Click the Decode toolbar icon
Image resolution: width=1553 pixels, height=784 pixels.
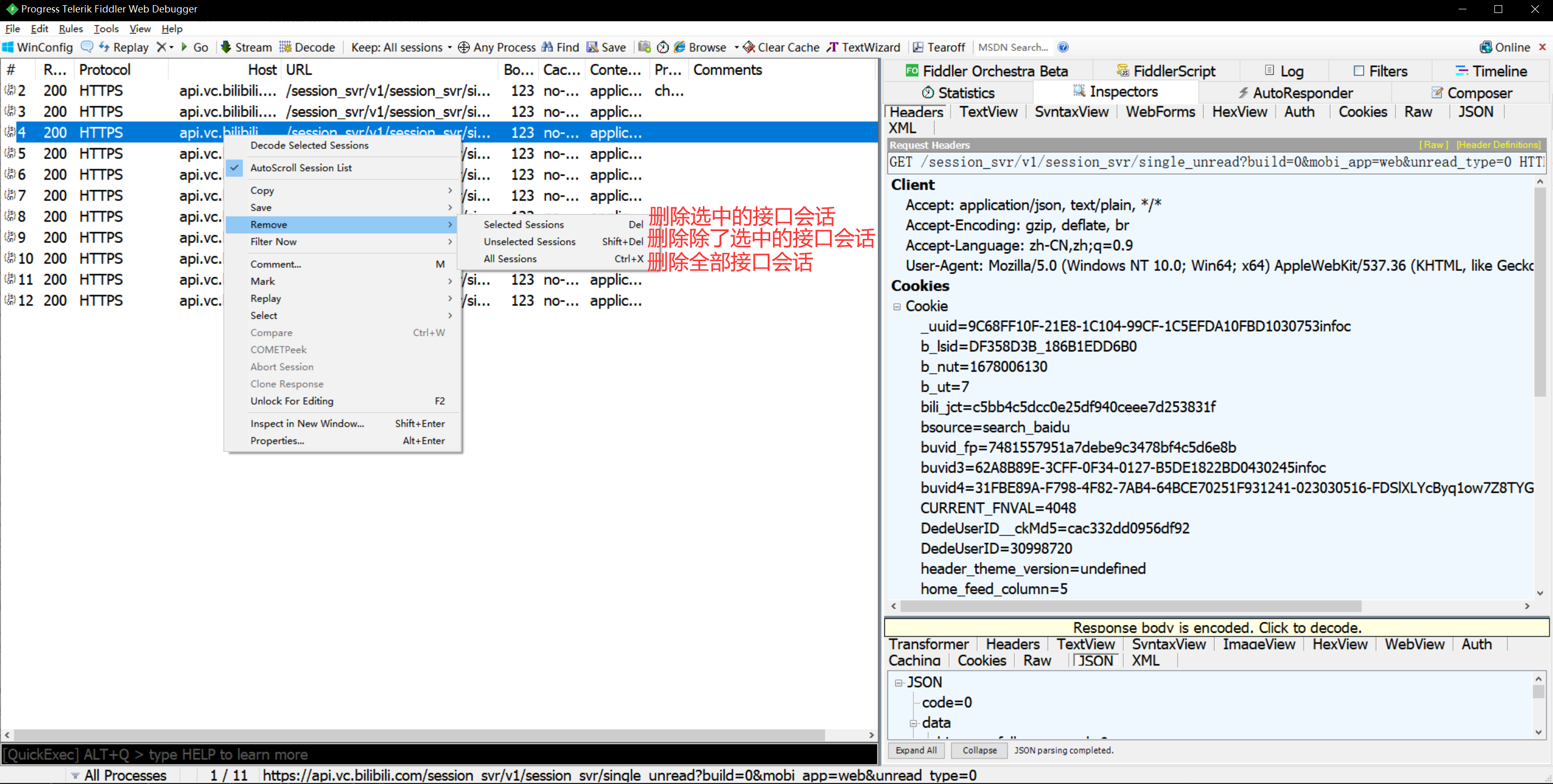(x=286, y=47)
